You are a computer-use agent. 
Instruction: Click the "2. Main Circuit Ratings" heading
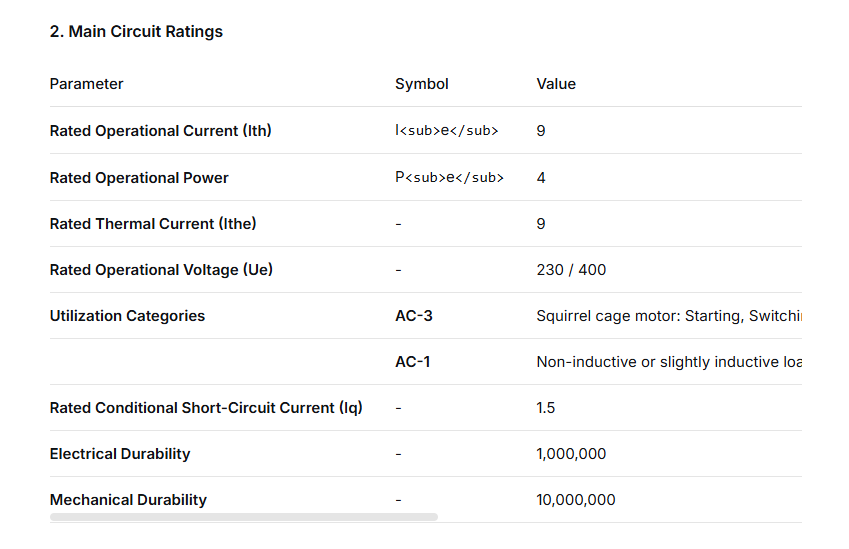[136, 31]
